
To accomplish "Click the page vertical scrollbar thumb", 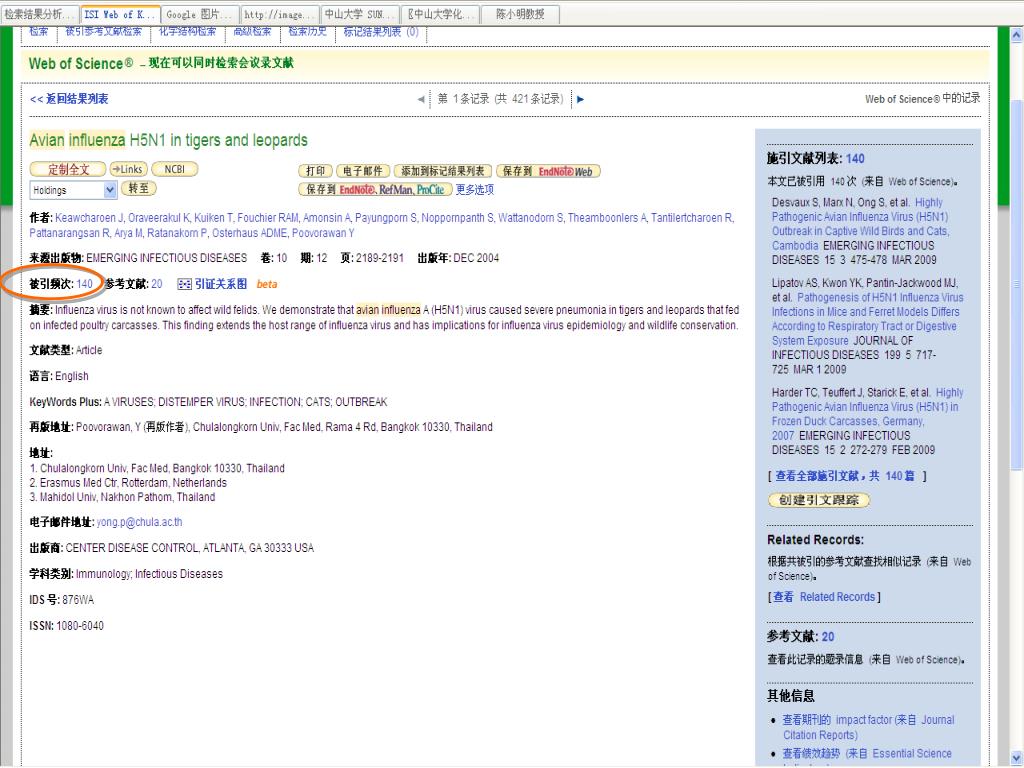I will tap(1016, 285).
